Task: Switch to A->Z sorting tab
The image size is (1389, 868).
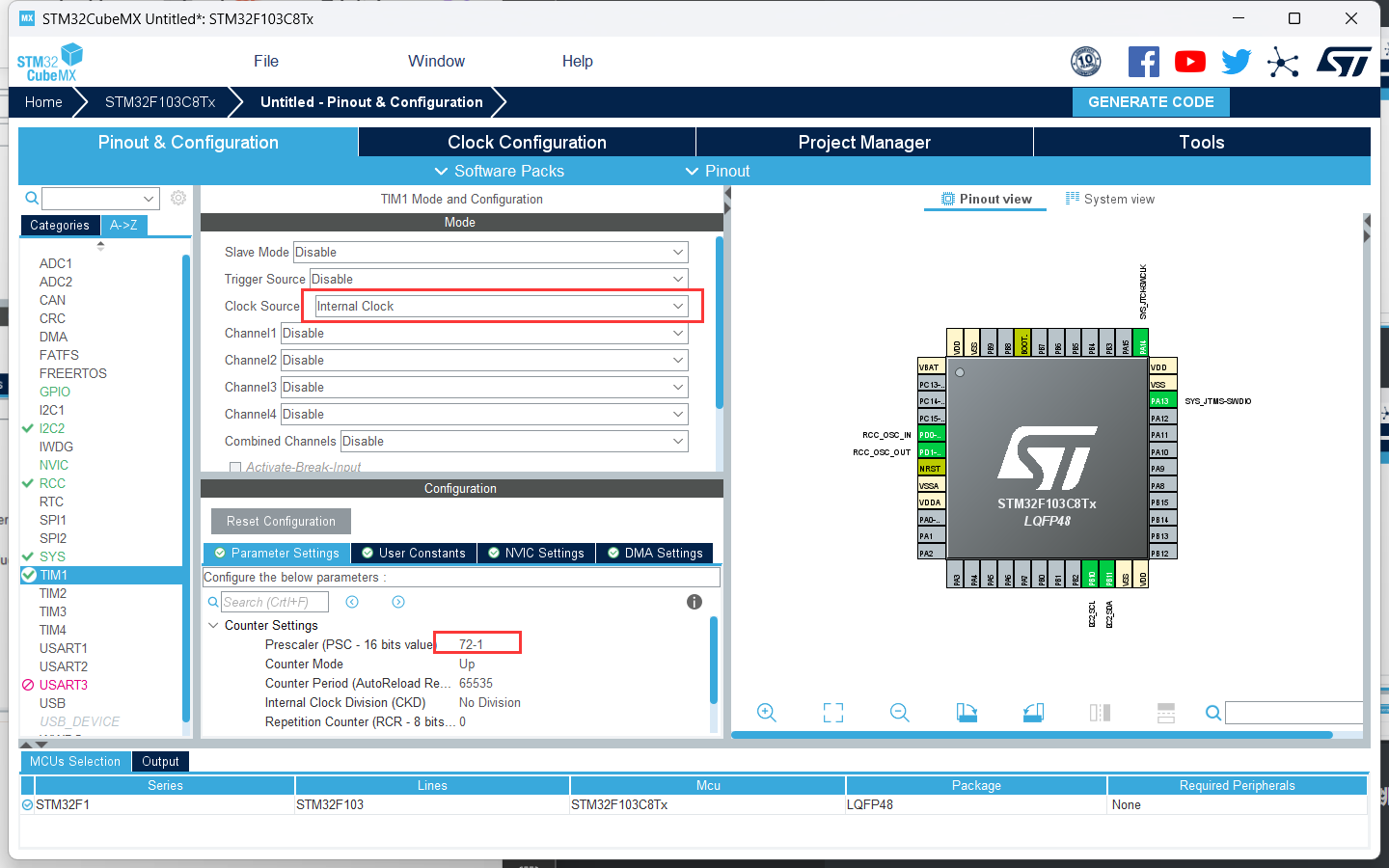Action: click(123, 225)
